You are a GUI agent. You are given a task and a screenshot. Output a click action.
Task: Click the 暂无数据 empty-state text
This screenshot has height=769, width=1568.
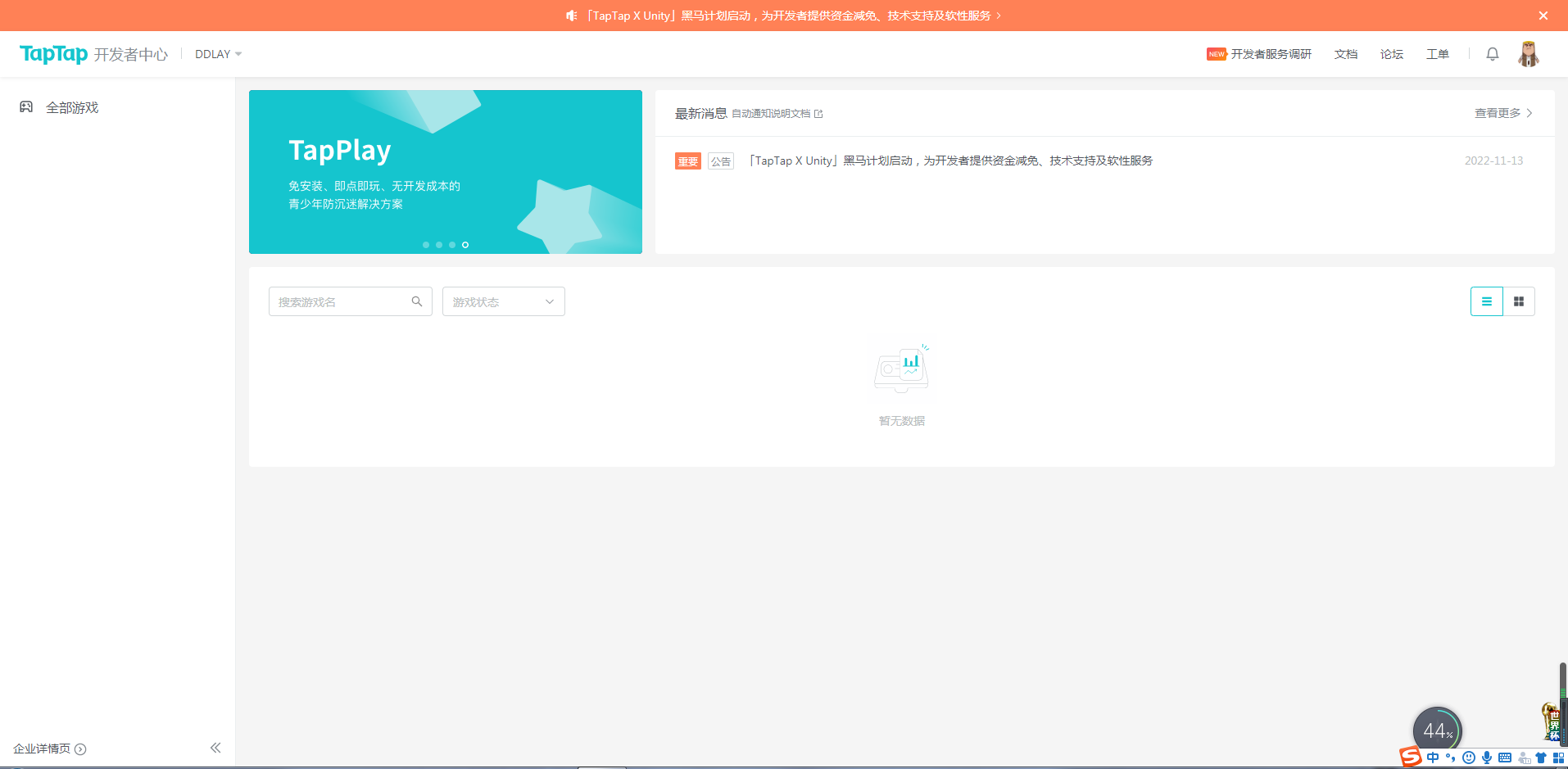tap(902, 421)
